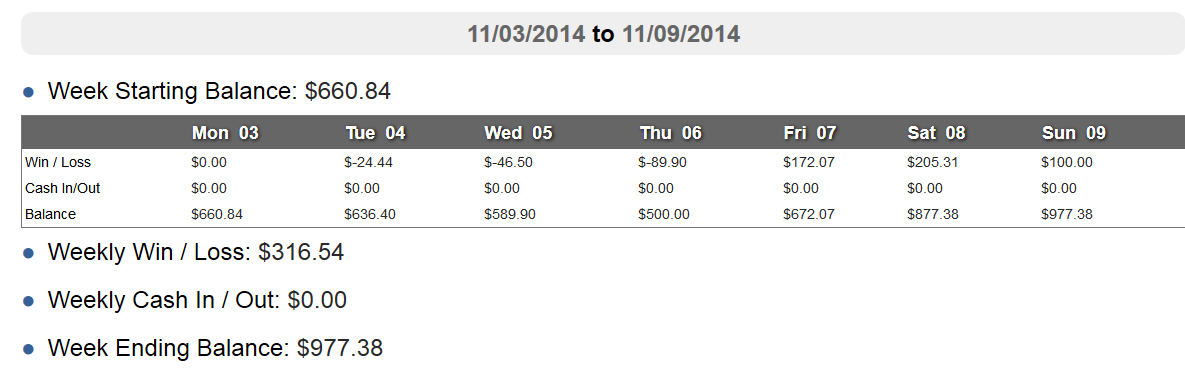Image resolution: width=1185 pixels, height=377 pixels.
Task: Click Sunday's $977.38 balance cell
Action: (x=1067, y=214)
